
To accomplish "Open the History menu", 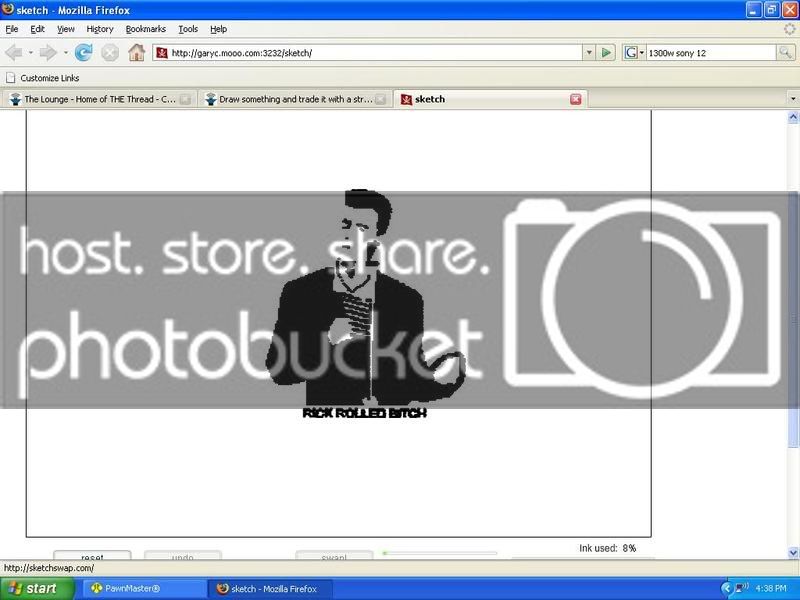I will coord(99,29).
